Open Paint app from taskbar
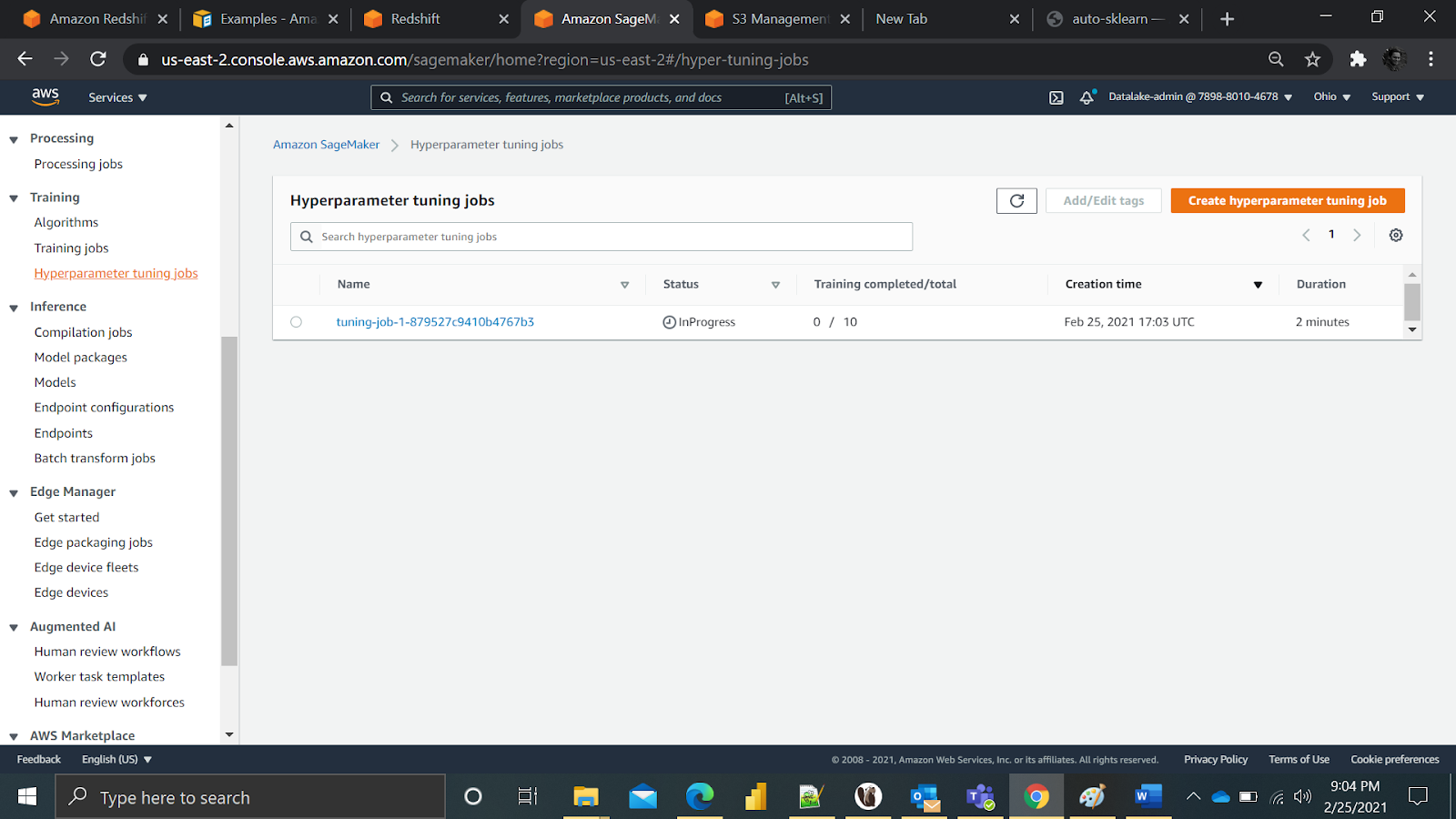The width and height of the screenshot is (1456, 819). pos(1092,797)
